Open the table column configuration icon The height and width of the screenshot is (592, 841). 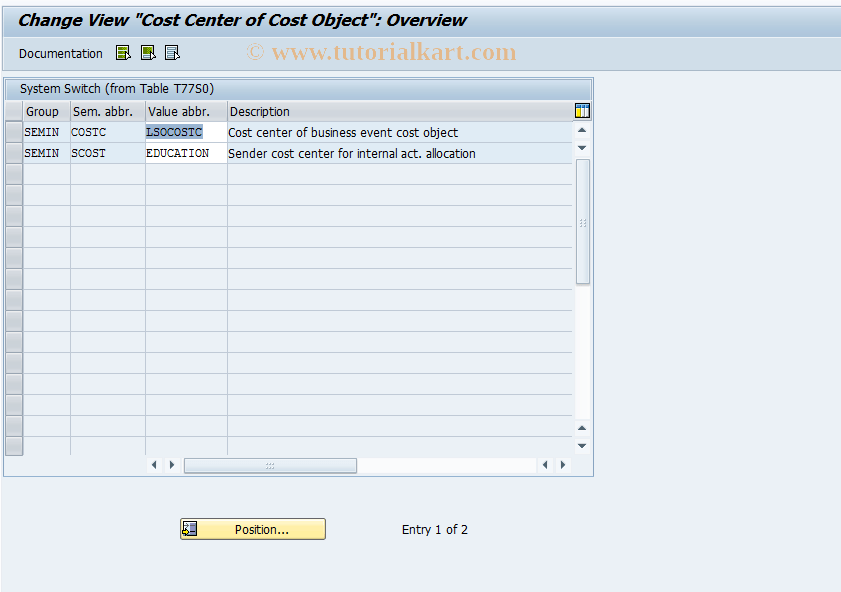[x=581, y=111]
